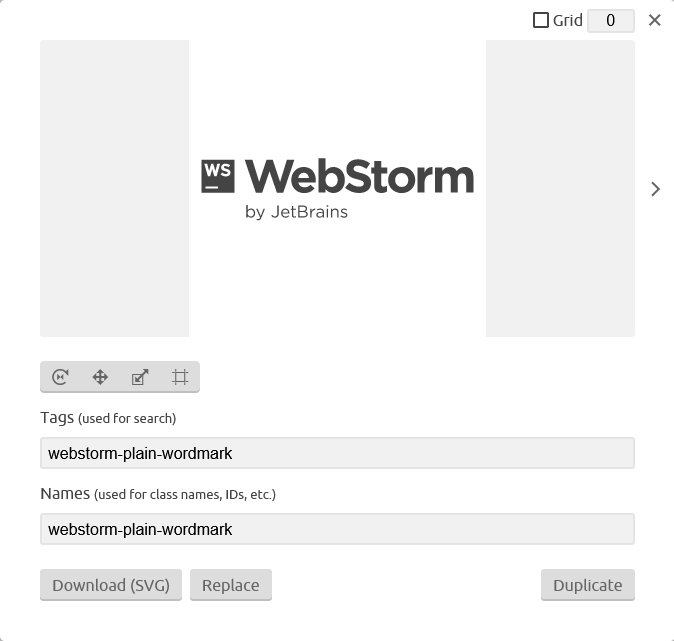Click the Tags input field
Screen dimensions: 674x641
tap(337, 453)
